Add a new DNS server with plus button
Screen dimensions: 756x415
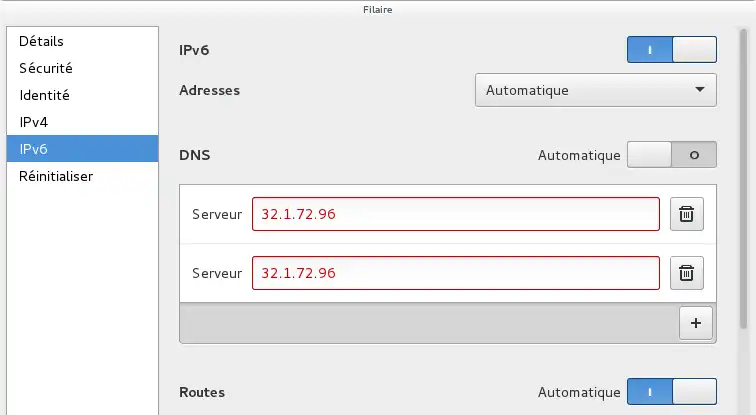695,323
